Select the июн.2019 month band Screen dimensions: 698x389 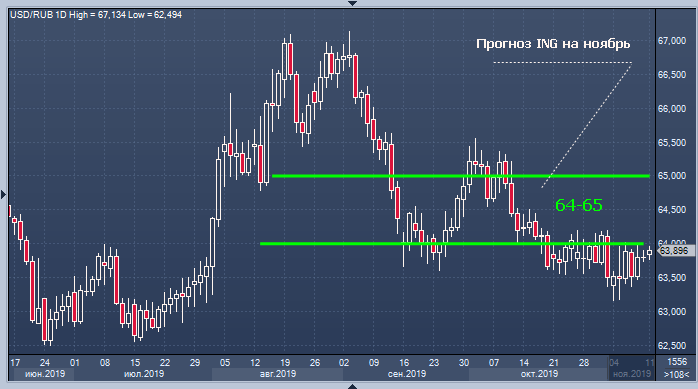45,374
